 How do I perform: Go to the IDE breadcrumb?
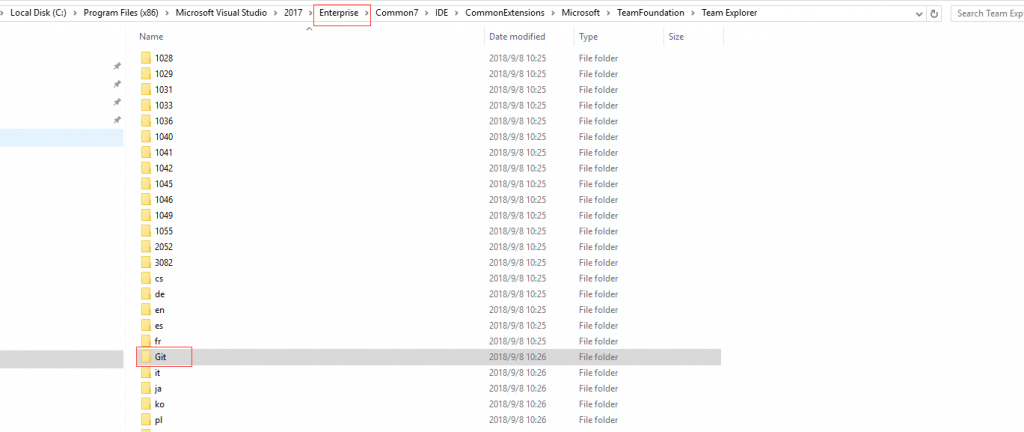point(441,13)
